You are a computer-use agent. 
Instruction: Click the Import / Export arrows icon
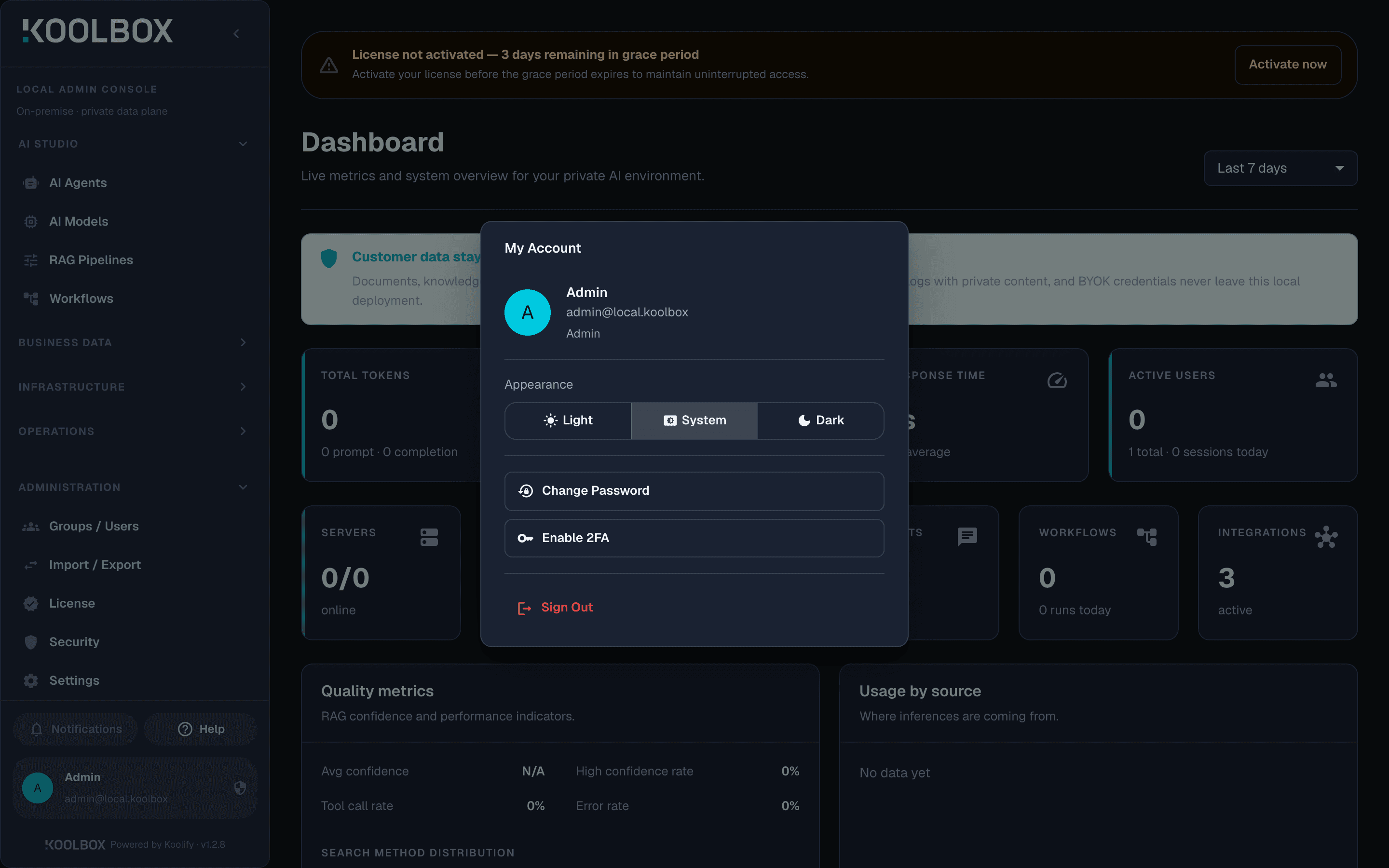[x=31, y=565]
